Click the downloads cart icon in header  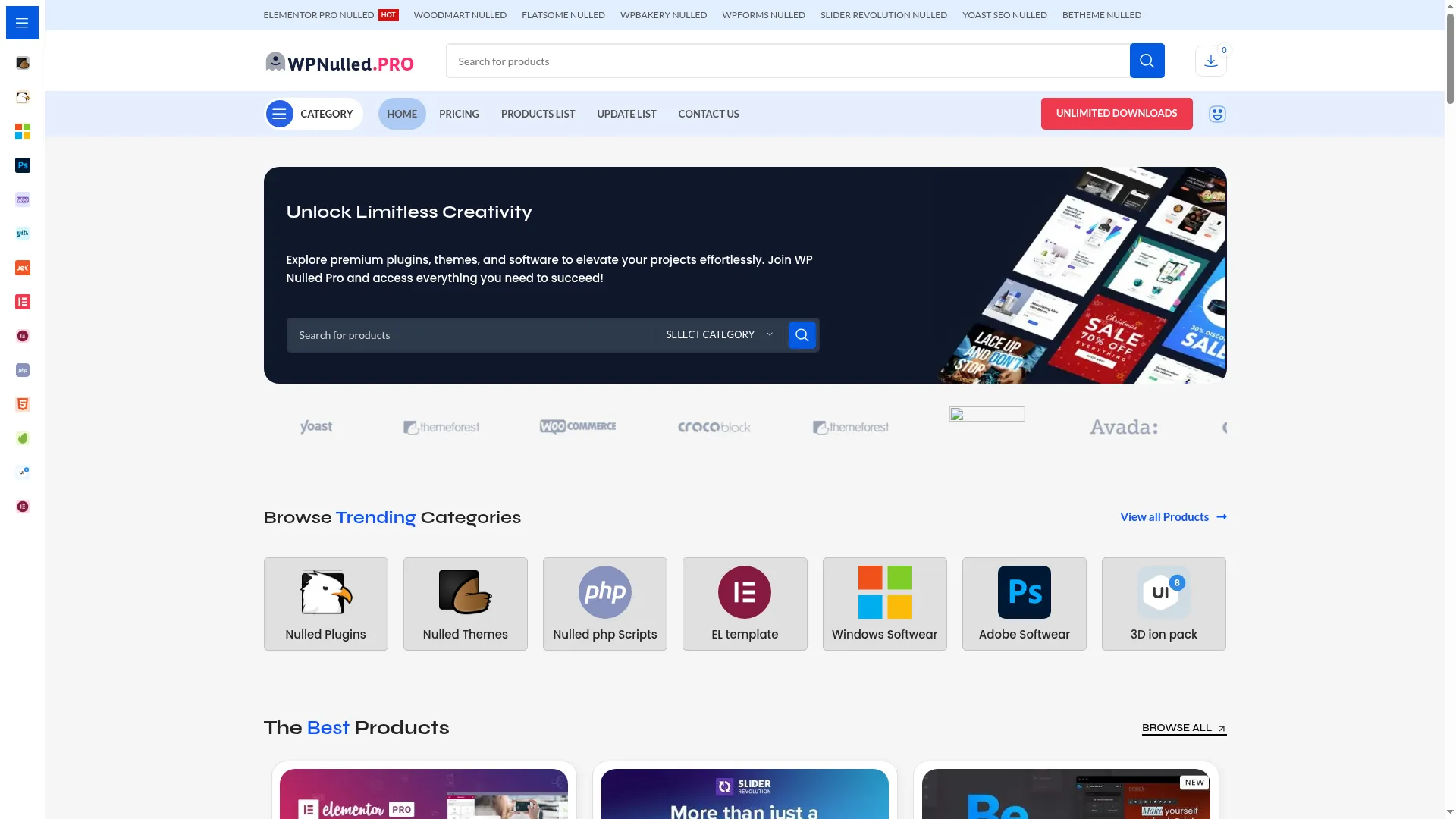(x=1211, y=61)
